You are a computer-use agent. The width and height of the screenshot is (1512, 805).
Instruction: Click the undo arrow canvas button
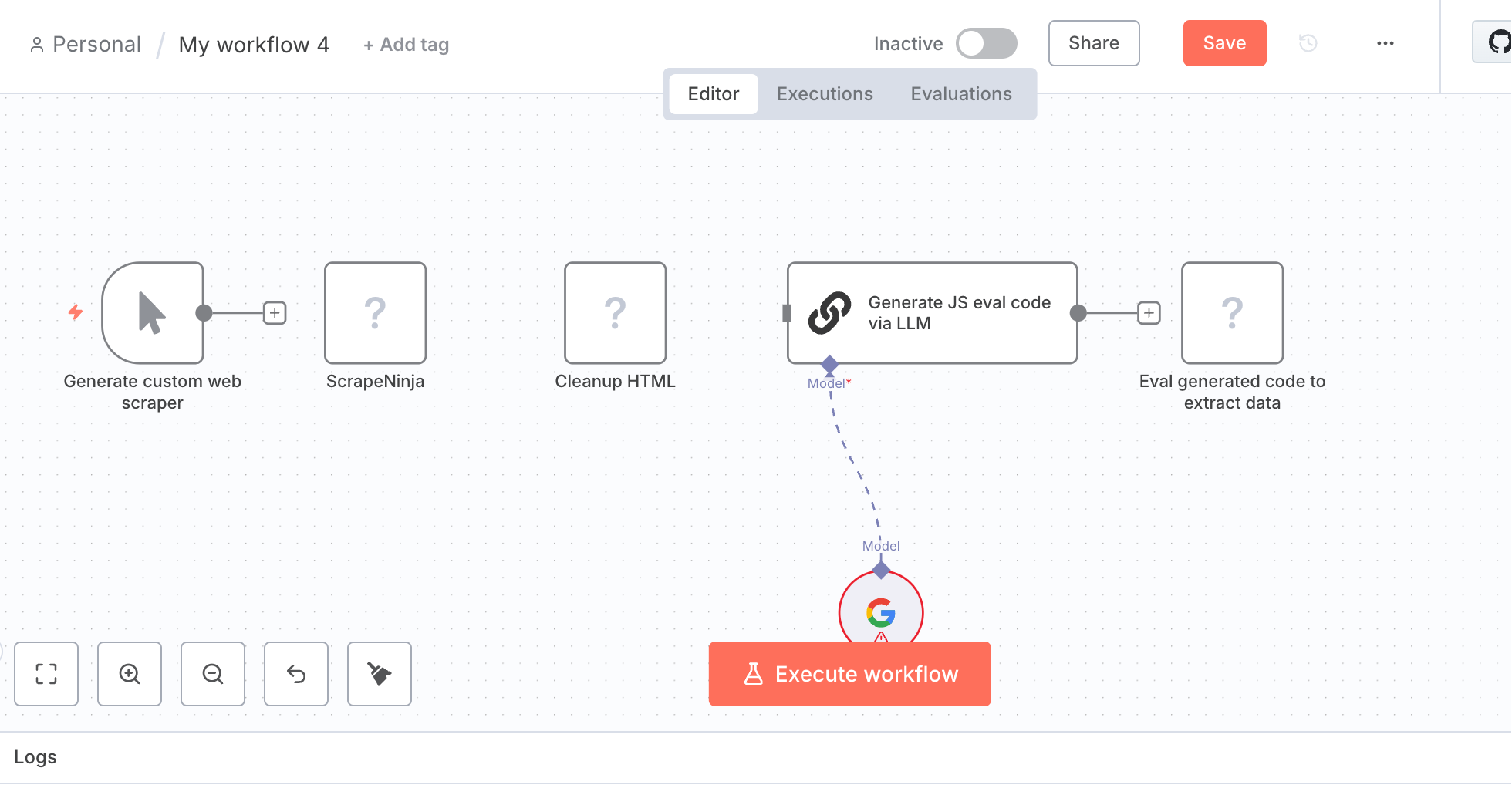tap(296, 674)
